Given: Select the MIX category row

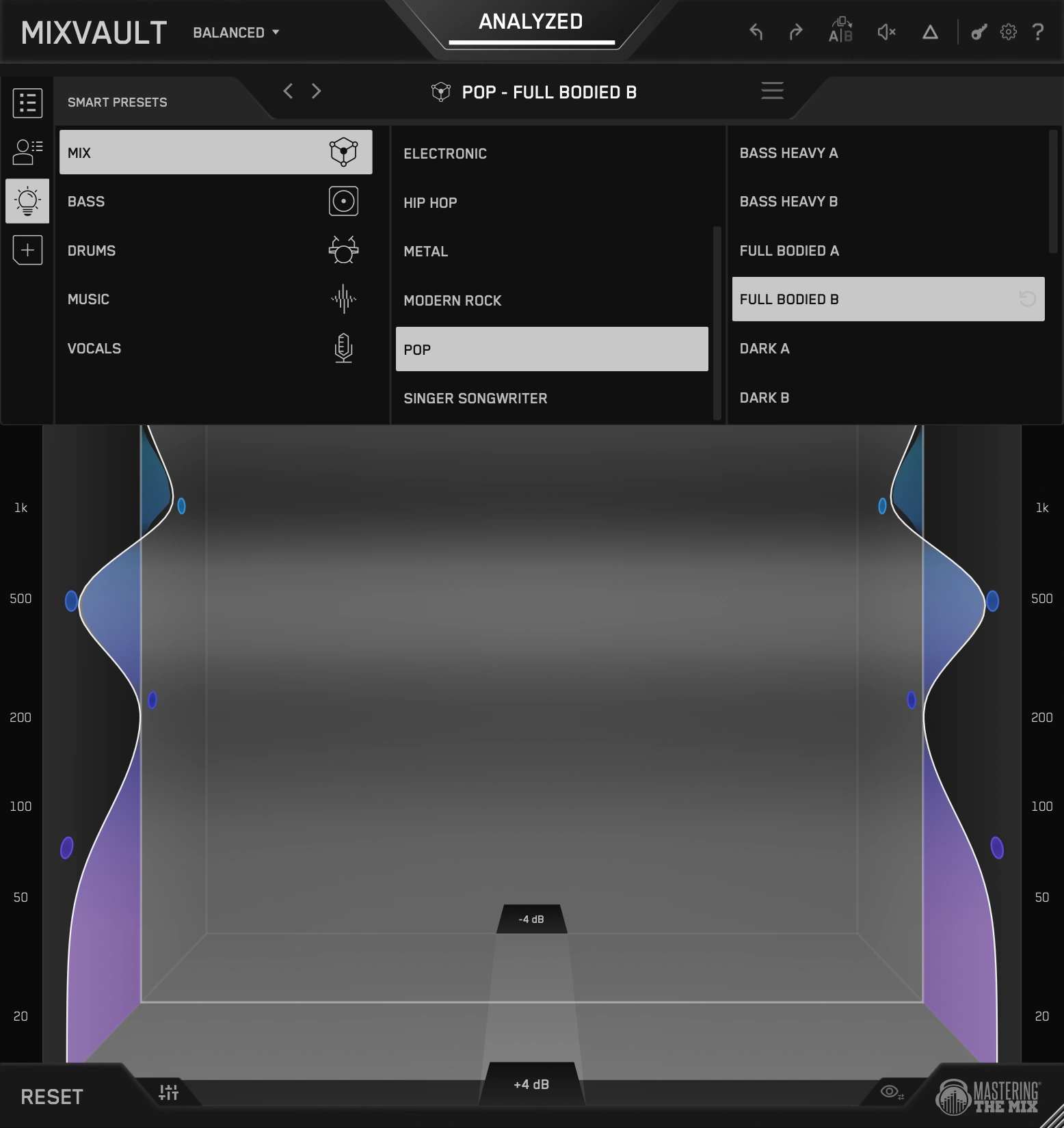Looking at the screenshot, I should [x=216, y=152].
